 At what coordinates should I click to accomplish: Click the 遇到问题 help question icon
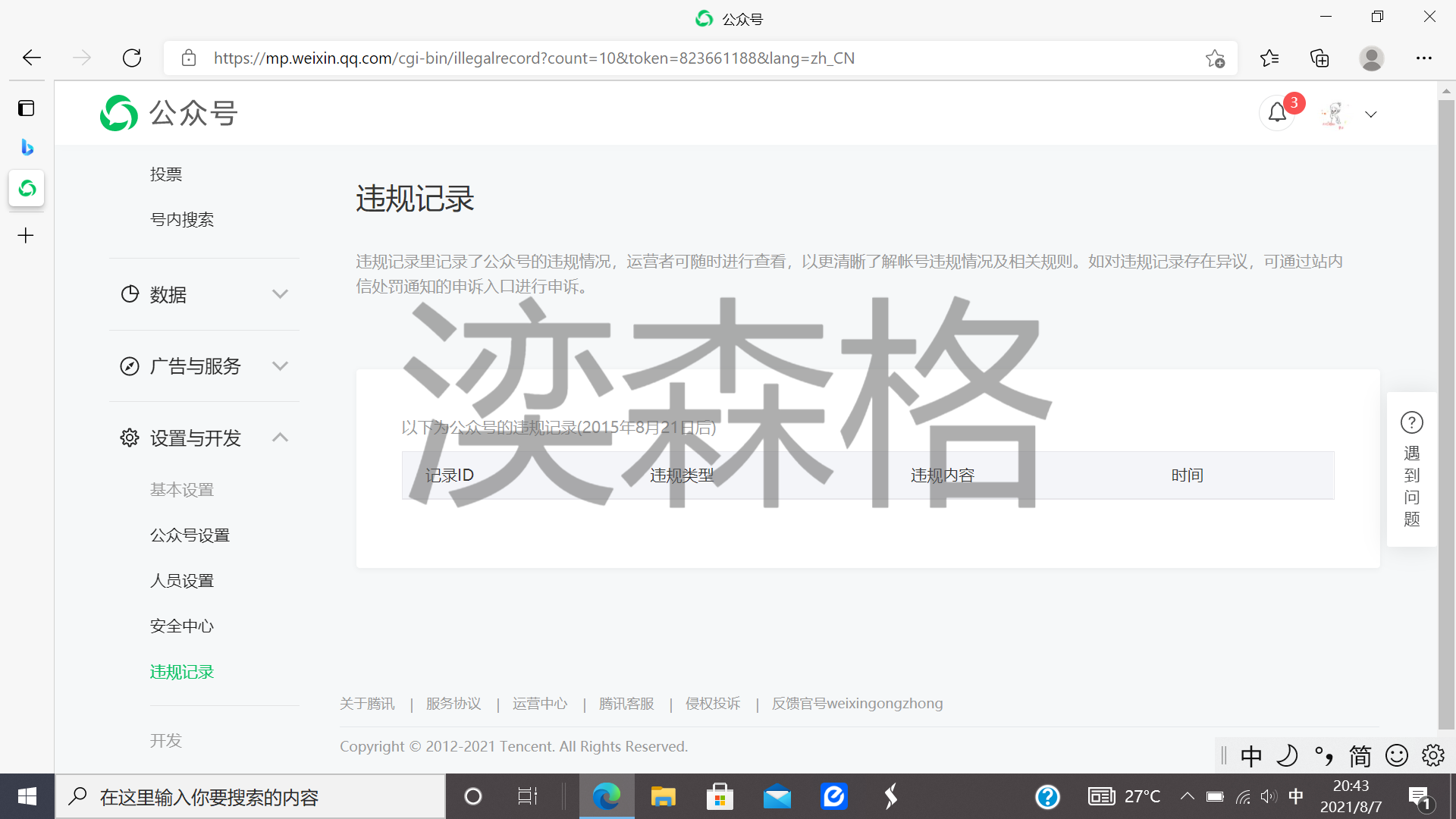[1411, 422]
